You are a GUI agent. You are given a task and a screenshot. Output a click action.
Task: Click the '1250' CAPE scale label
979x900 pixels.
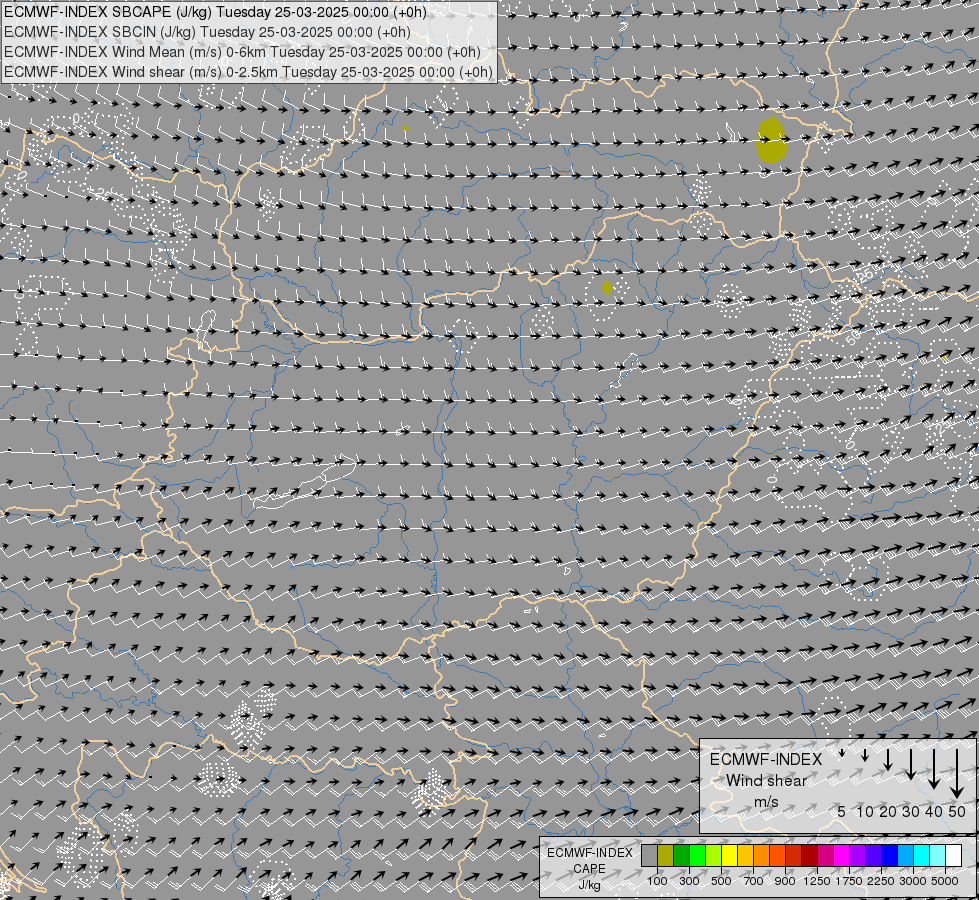(817, 881)
